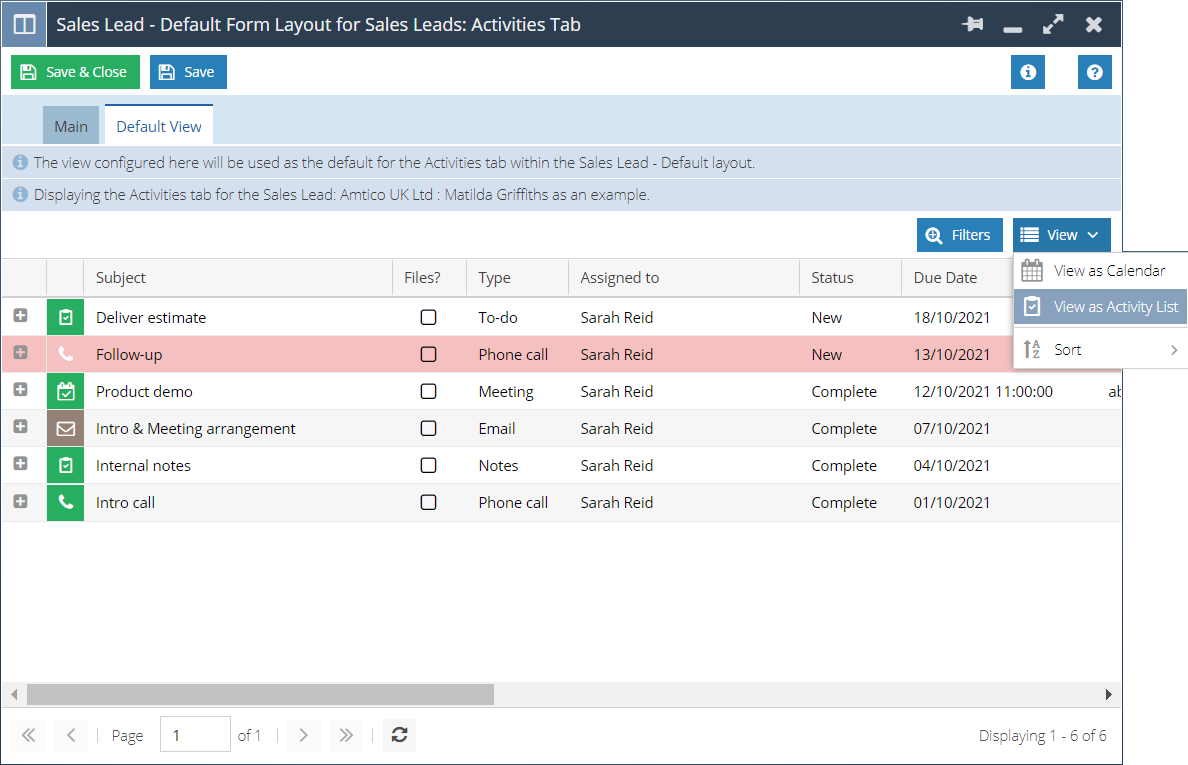Click the Save & Close button

75,72
